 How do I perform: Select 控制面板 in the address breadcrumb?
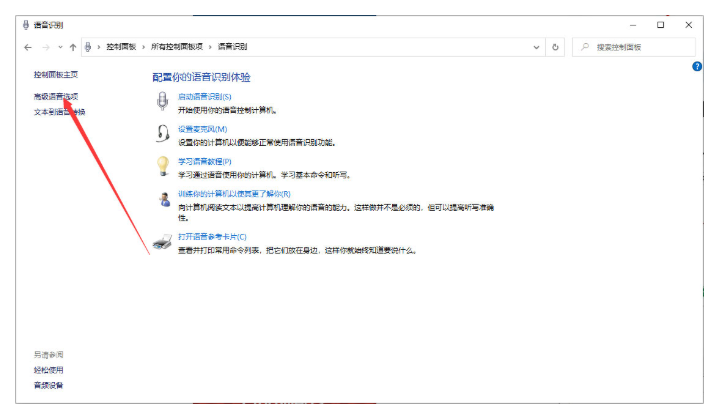121,47
